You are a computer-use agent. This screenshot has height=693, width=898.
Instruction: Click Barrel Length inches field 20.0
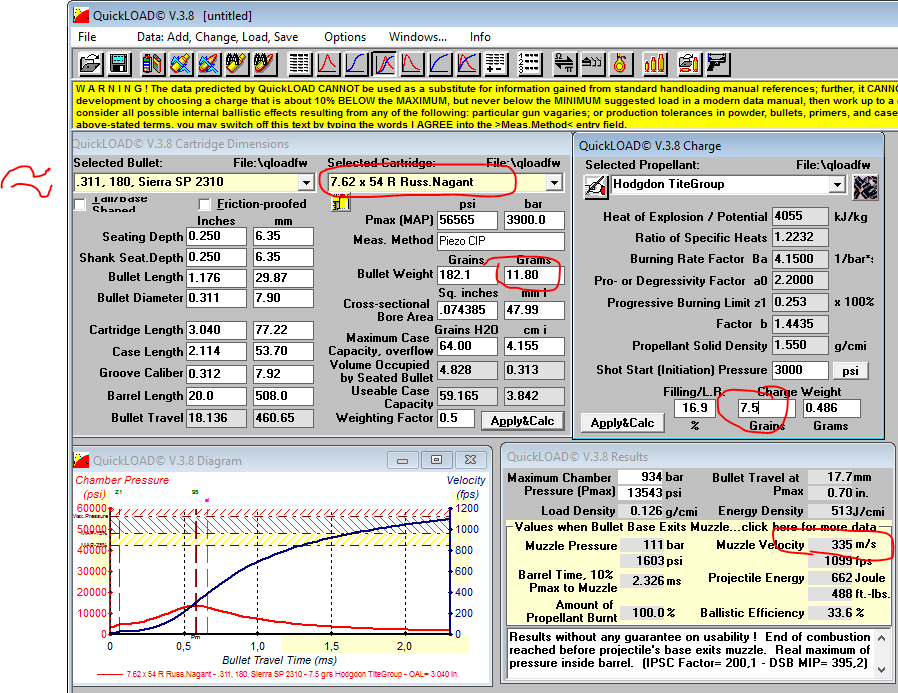(x=216, y=396)
